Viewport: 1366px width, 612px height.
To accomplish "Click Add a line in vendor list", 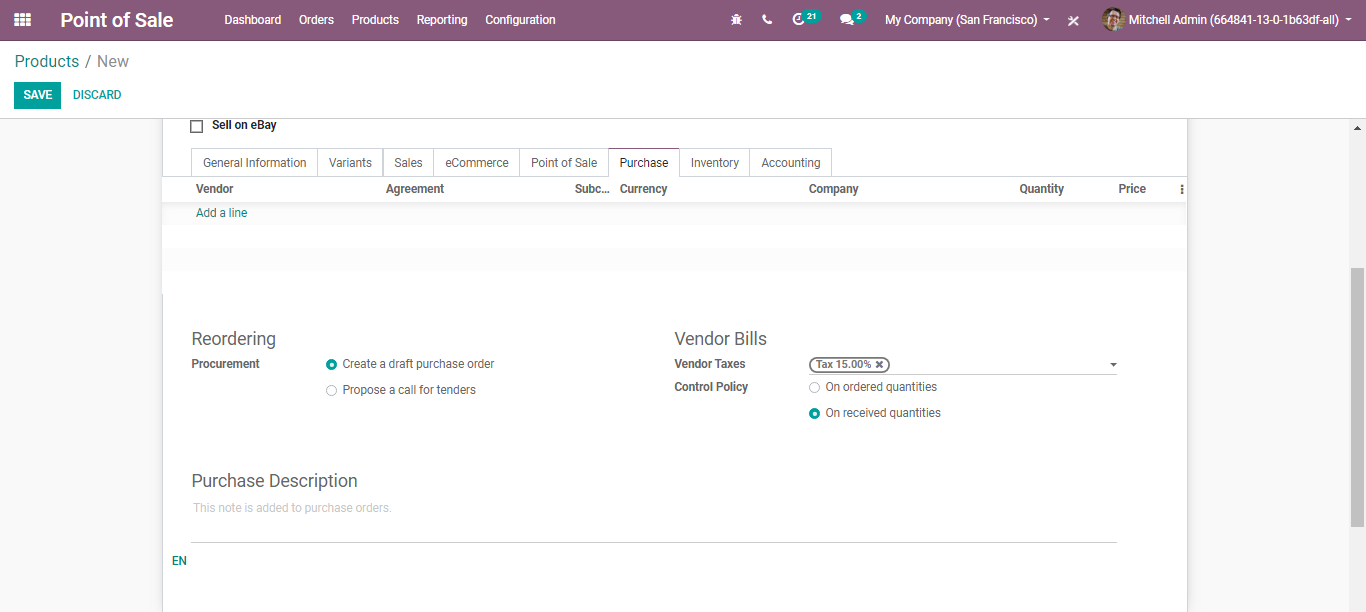I will (x=221, y=213).
